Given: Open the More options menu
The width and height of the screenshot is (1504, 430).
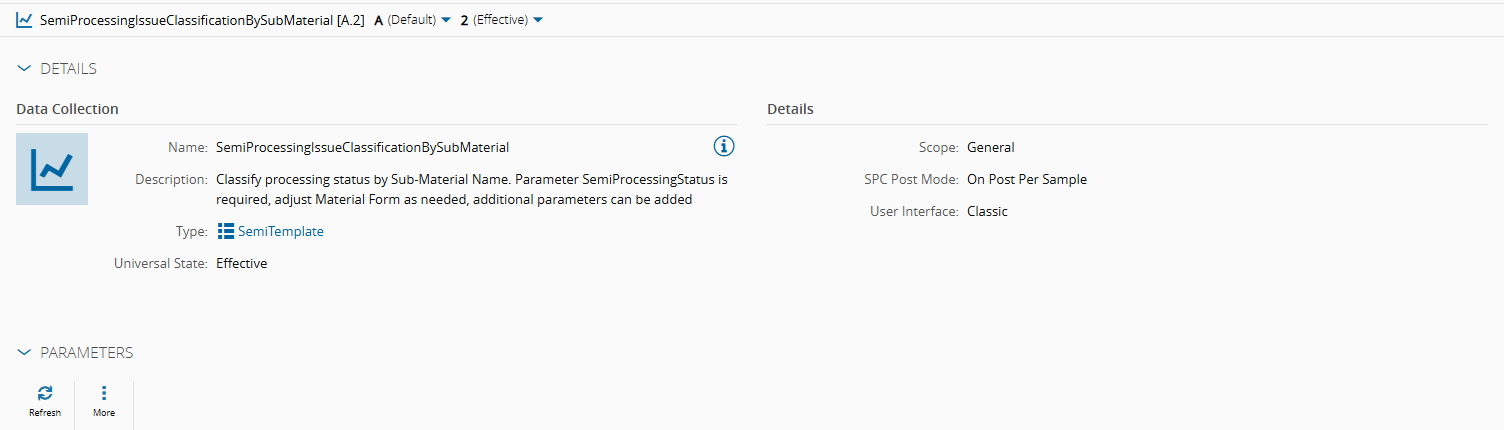Looking at the screenshot, I should pyautogui.click(x=104, y=394).
